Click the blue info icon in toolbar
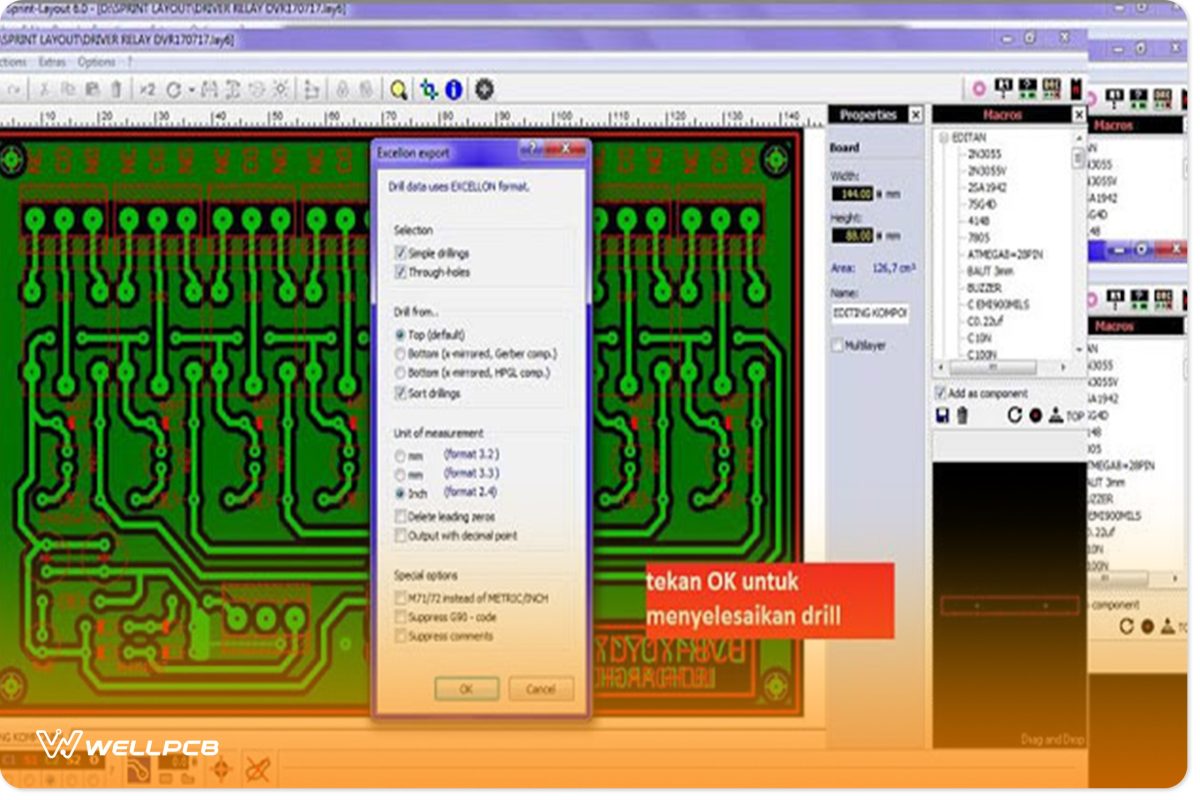 pos(454,89)
